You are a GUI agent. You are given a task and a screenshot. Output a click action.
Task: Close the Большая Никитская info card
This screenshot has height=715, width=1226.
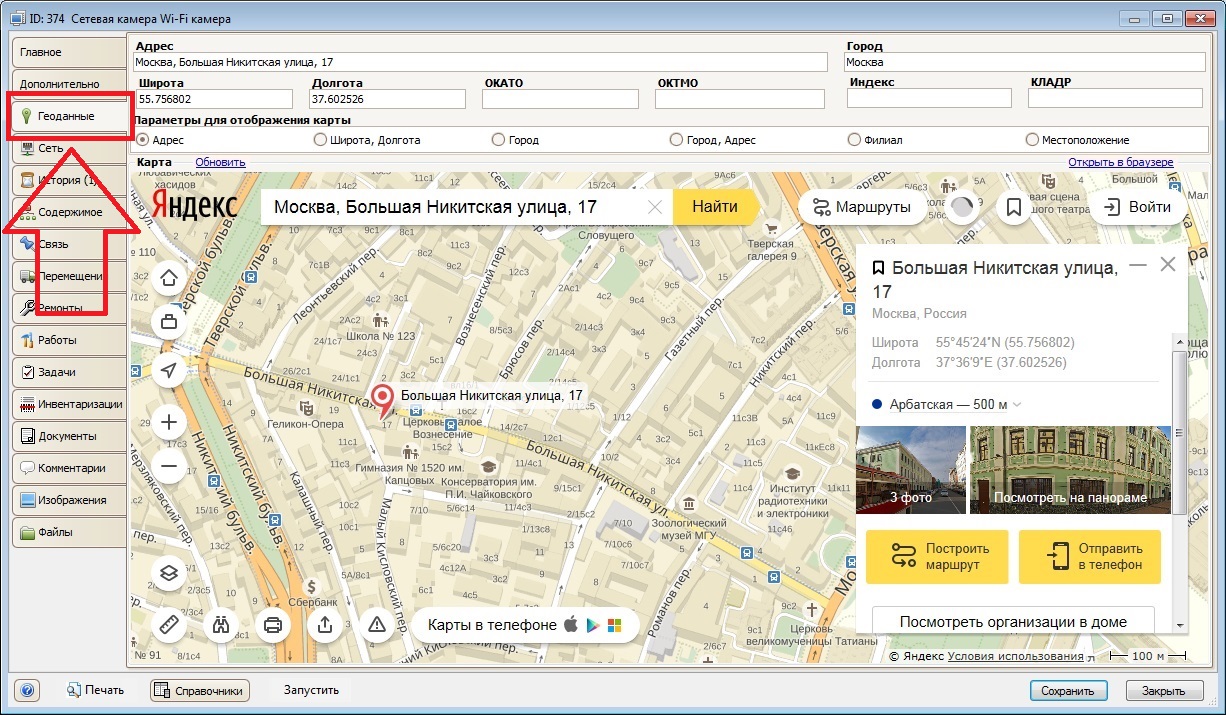pos(1167,265)
